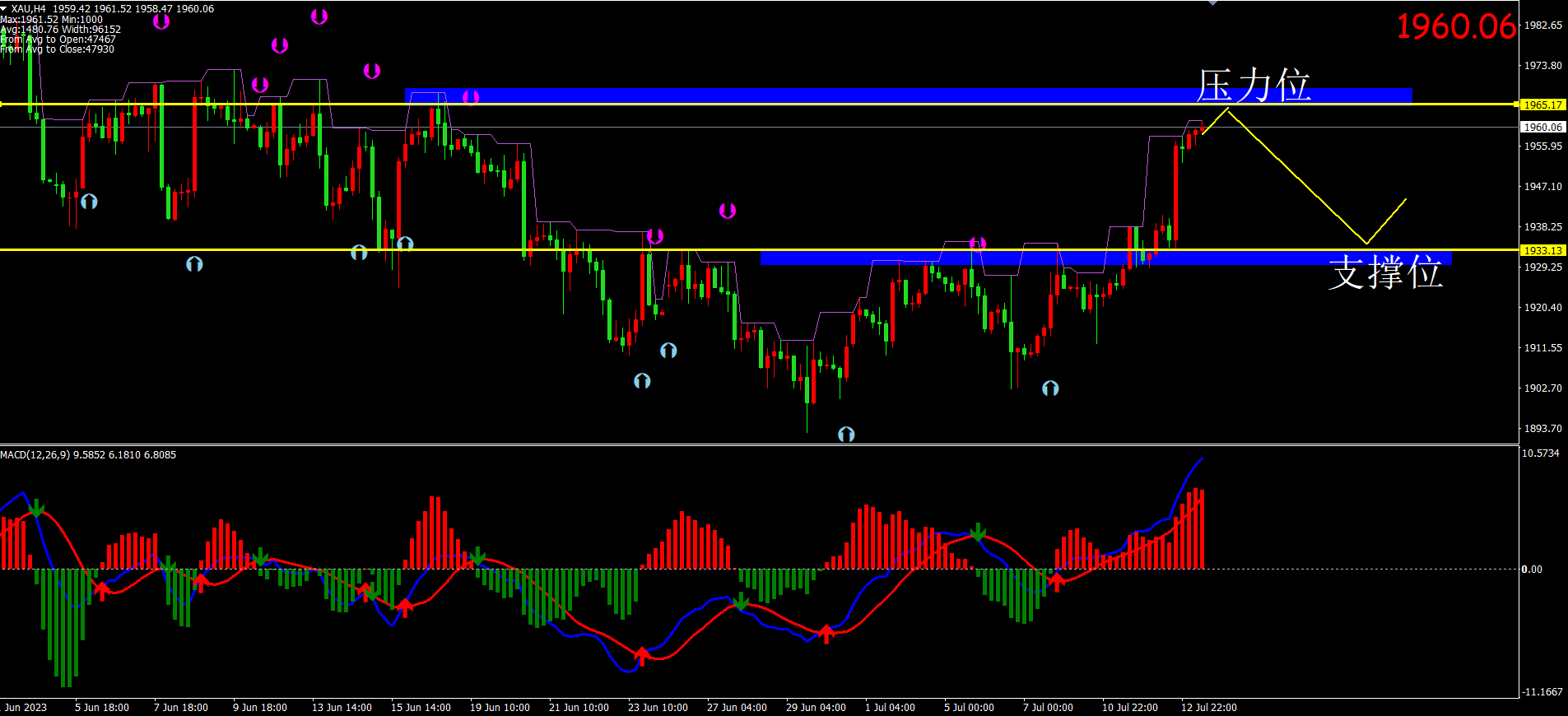Click the XAU,H4 symbol title text
Image resolution: width=1568 pixels, height=716 pixels.
click(x=29, y=8)
